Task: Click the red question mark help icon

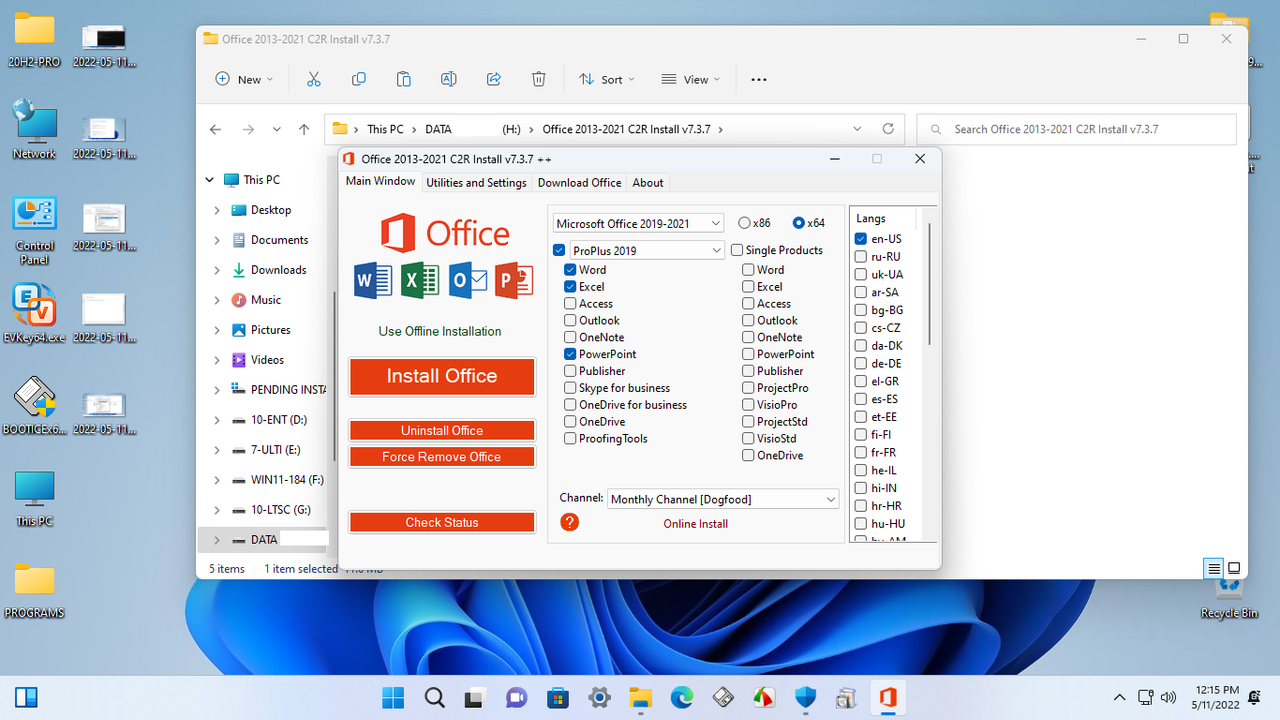Action: coord(569,522)
